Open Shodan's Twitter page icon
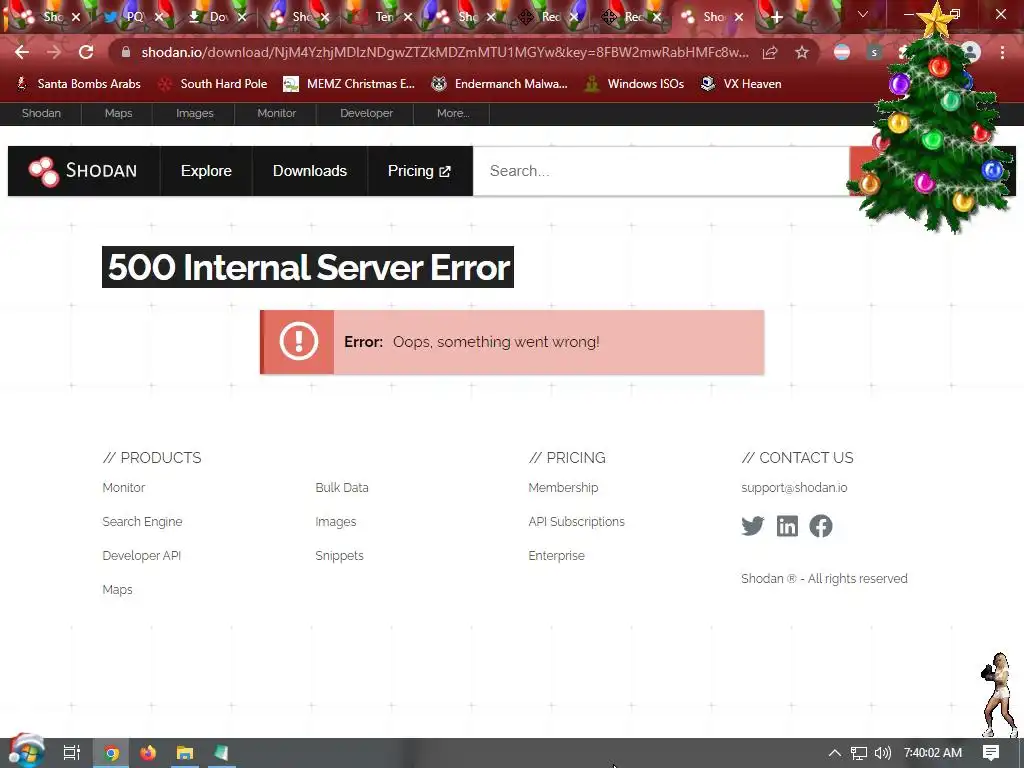This screenshot has height=768, width=1024. click(x=752, y=526)
